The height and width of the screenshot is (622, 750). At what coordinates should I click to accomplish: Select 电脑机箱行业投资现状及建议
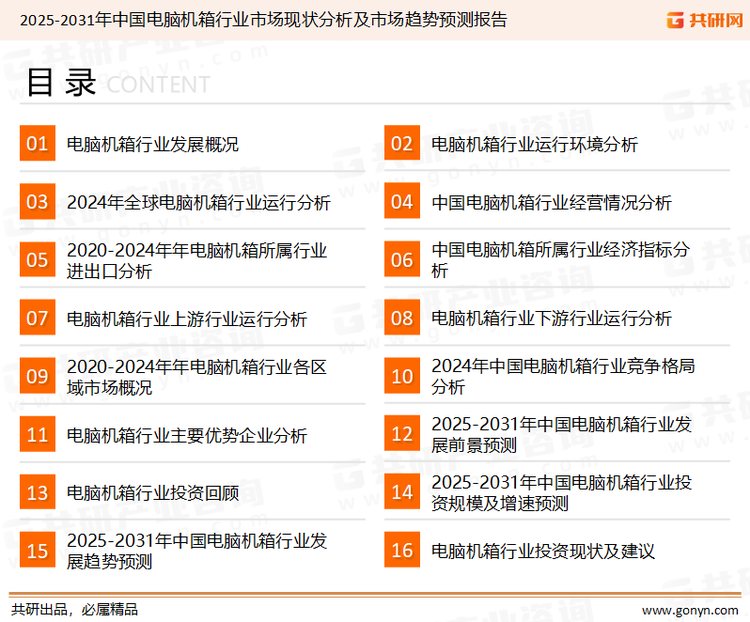[543, 551]
